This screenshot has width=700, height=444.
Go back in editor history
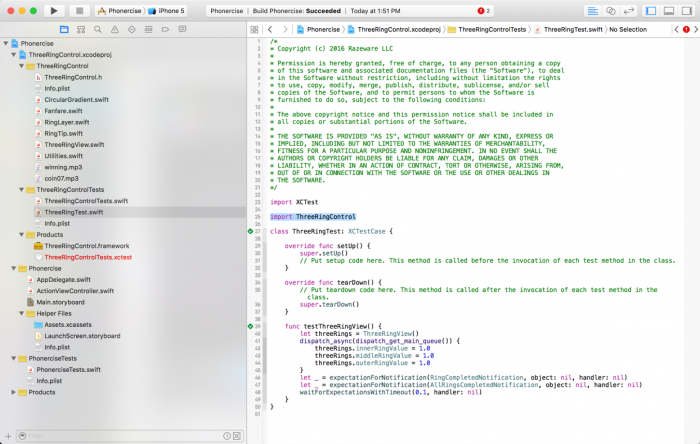point(270,29)
